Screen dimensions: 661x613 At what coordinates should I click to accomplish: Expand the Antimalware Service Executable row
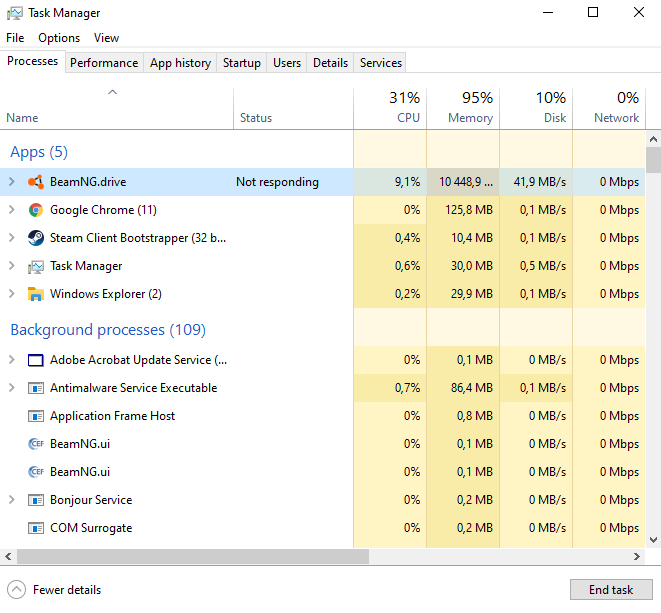(x=12, y=387)
